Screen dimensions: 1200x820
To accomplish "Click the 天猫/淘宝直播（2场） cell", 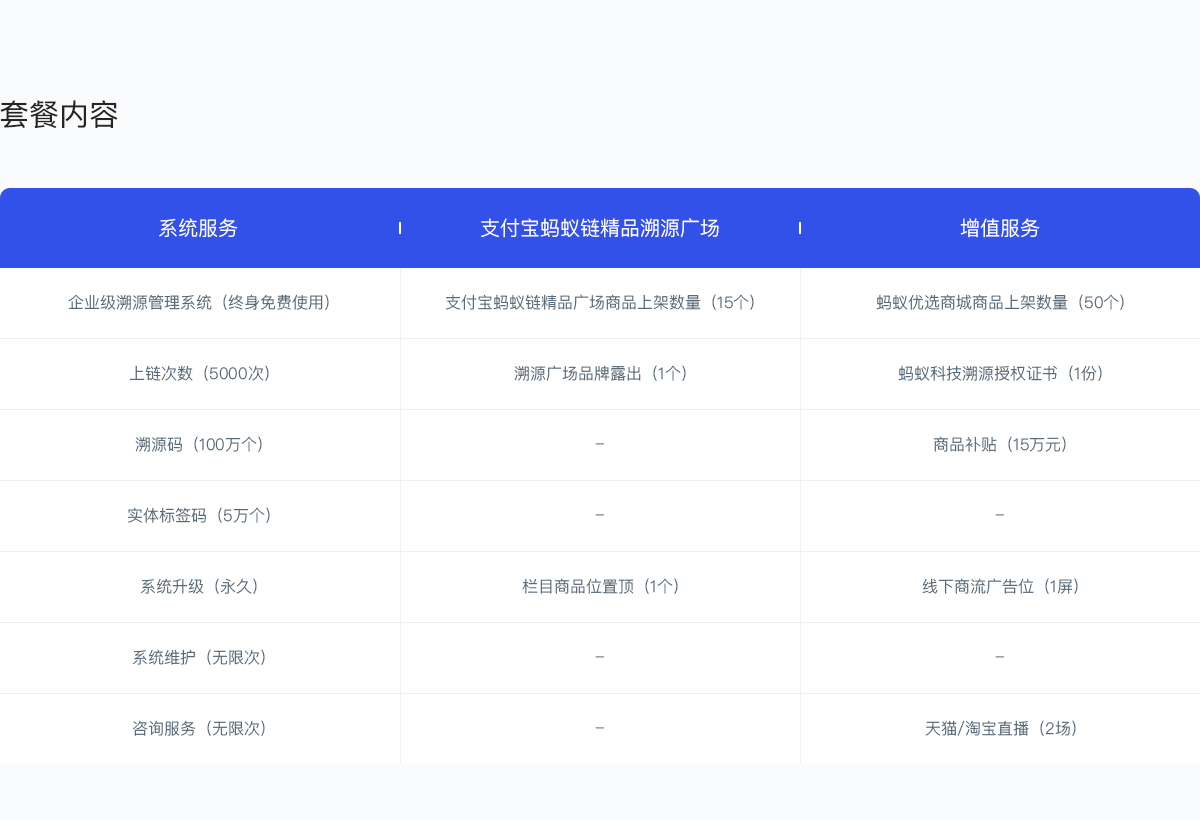I will click(1000, 729).
